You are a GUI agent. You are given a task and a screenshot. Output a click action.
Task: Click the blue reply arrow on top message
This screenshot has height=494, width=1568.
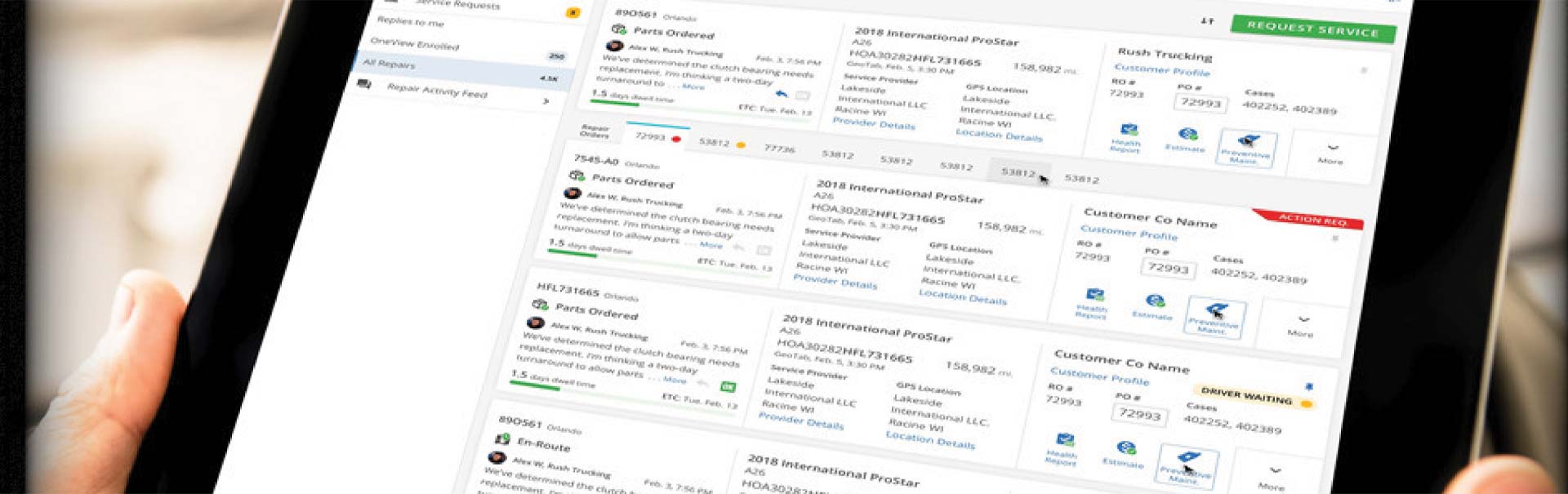click(x=782, y=94)
